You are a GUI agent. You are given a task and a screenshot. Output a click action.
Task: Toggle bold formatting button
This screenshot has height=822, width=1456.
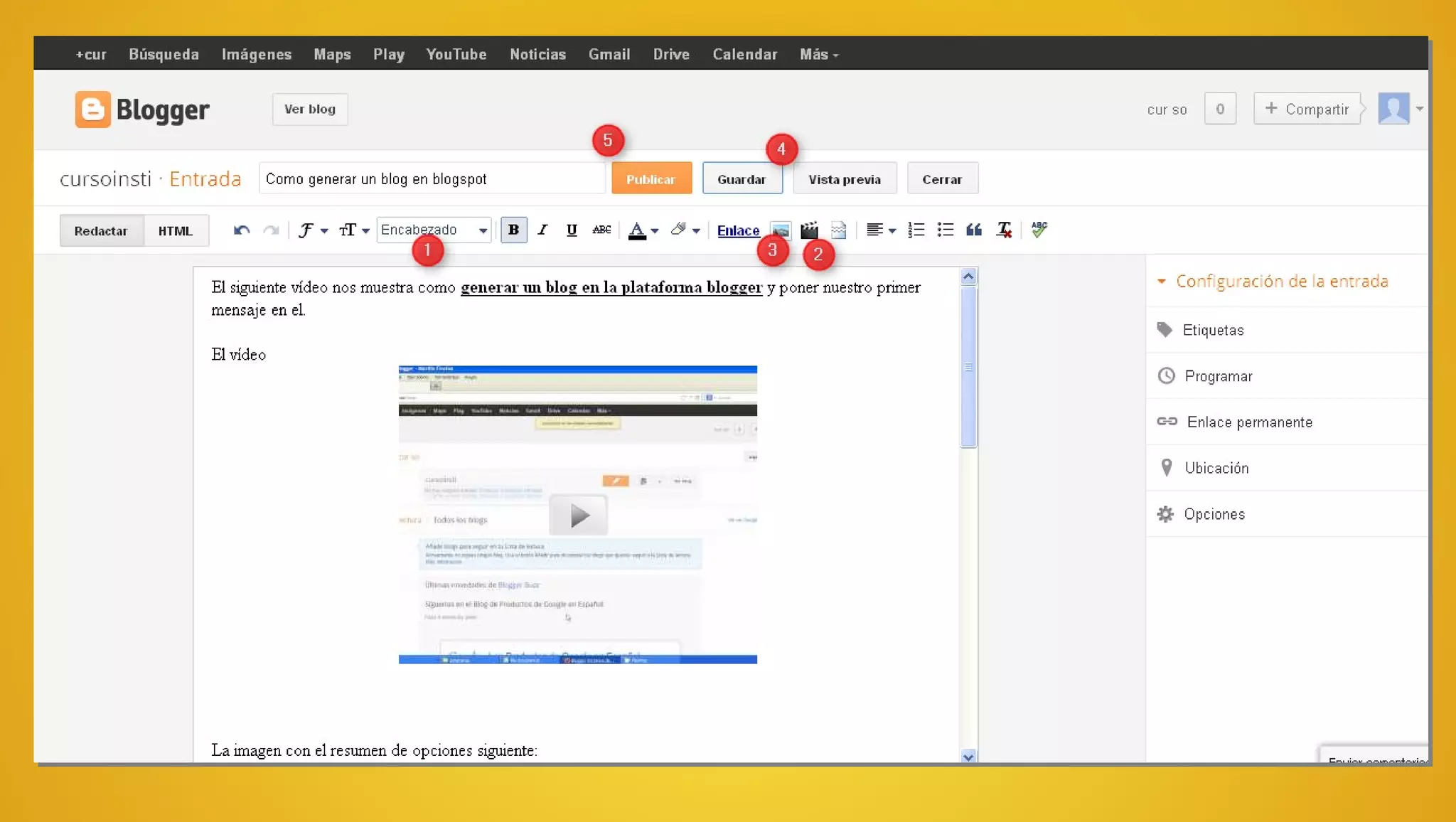coord(513,230)
